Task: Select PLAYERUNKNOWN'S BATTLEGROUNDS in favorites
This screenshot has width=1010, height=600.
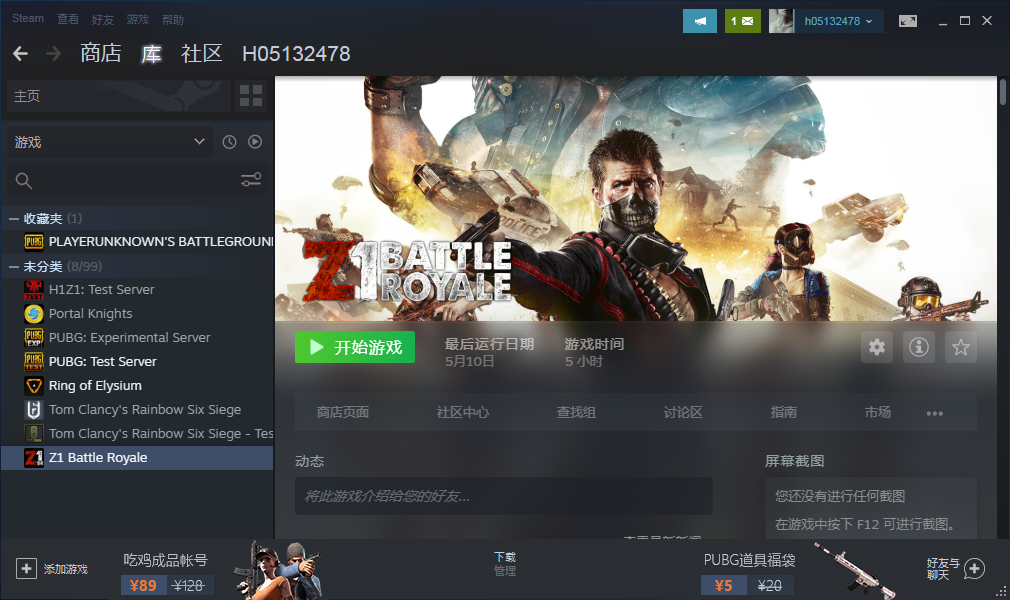Action: (161, 242)
